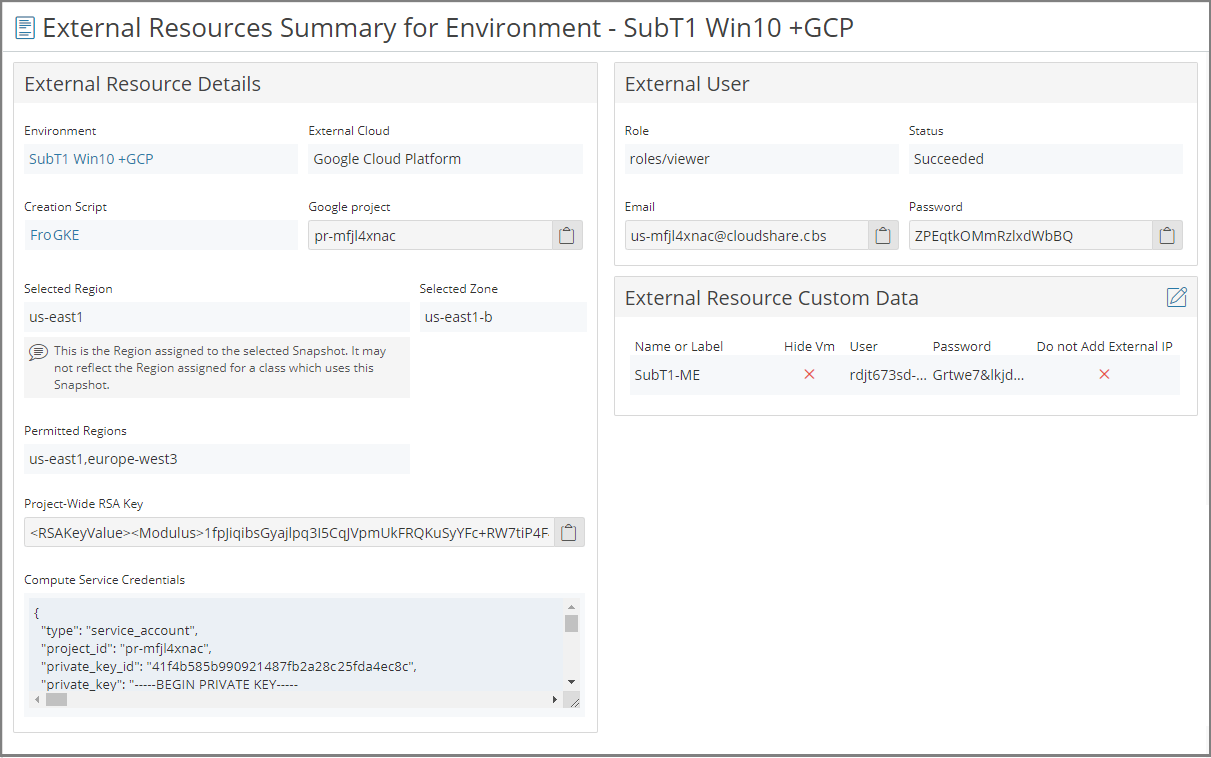Copy the Project-Wide RSA Key value
Screen dimensions: 1211x758
(567, 532)
